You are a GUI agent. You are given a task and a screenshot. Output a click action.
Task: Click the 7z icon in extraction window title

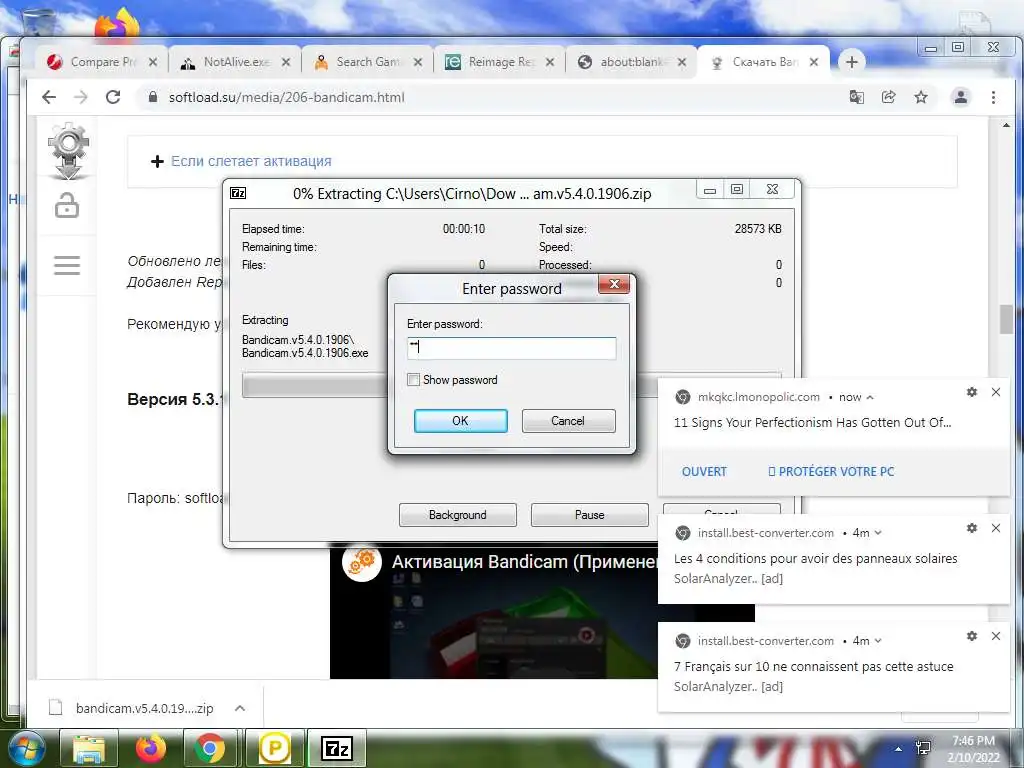(x=238, y=193)
